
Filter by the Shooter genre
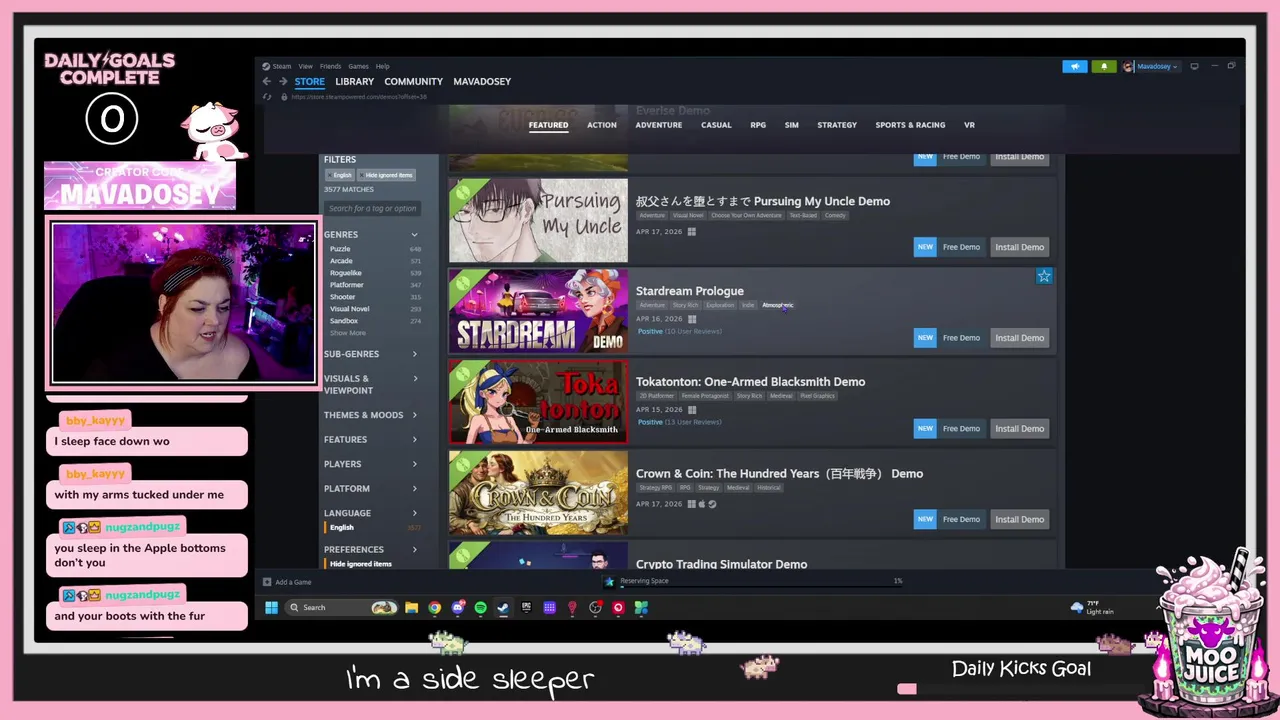point(375,297)
